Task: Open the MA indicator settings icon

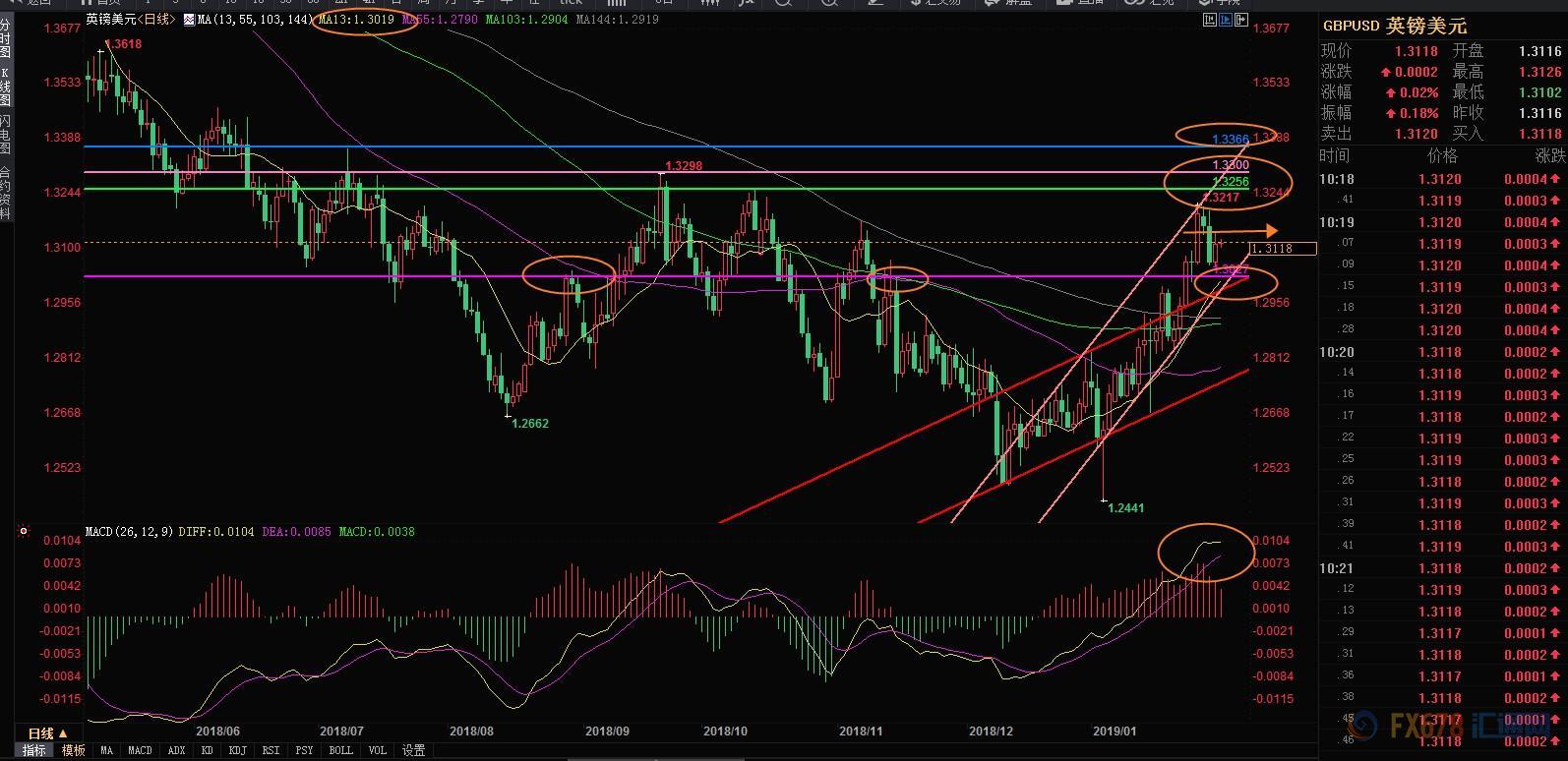Action: pyautogui.click(x=189, y=19)
